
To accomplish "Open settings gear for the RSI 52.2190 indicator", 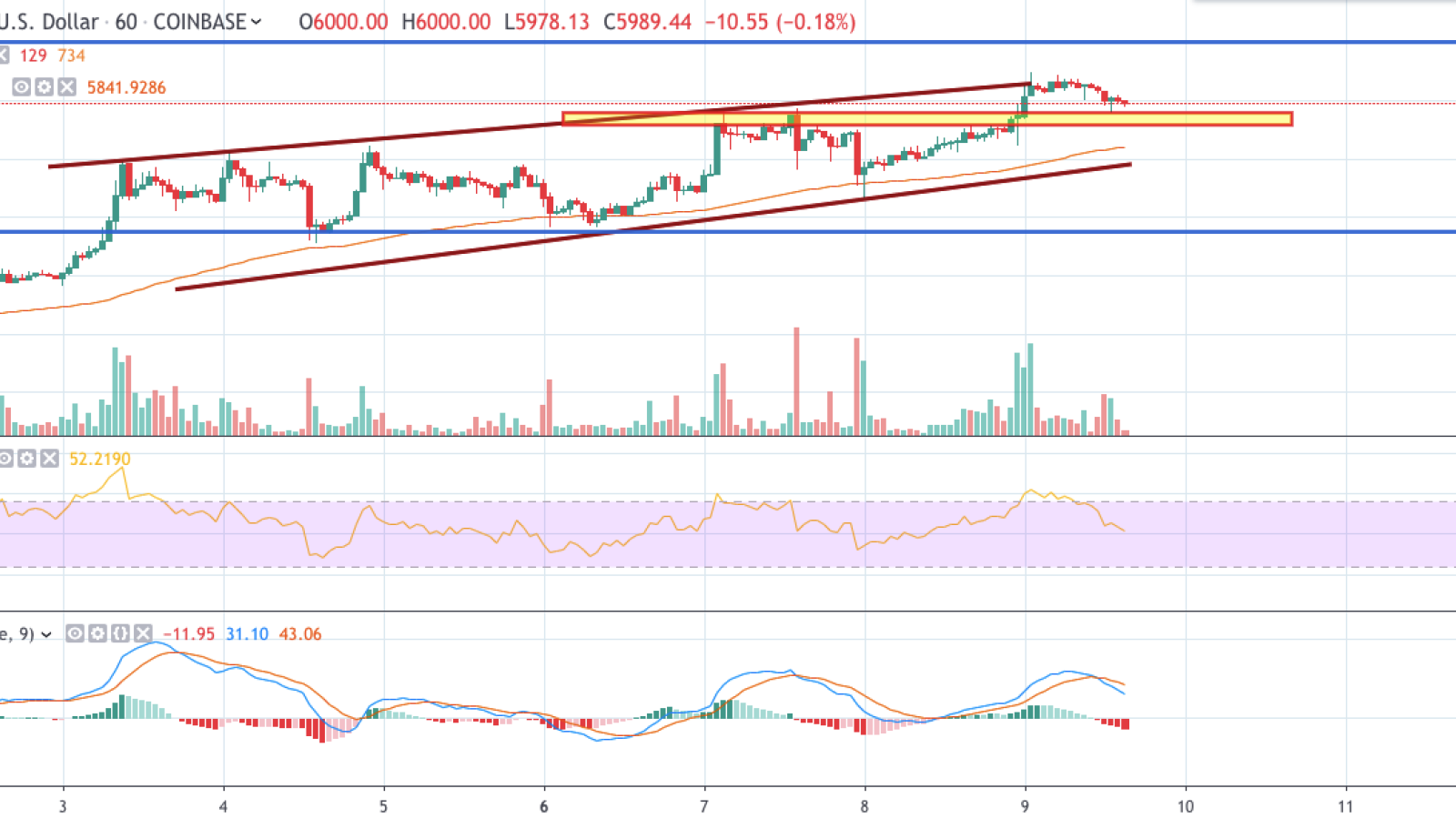I will [27, 459].
